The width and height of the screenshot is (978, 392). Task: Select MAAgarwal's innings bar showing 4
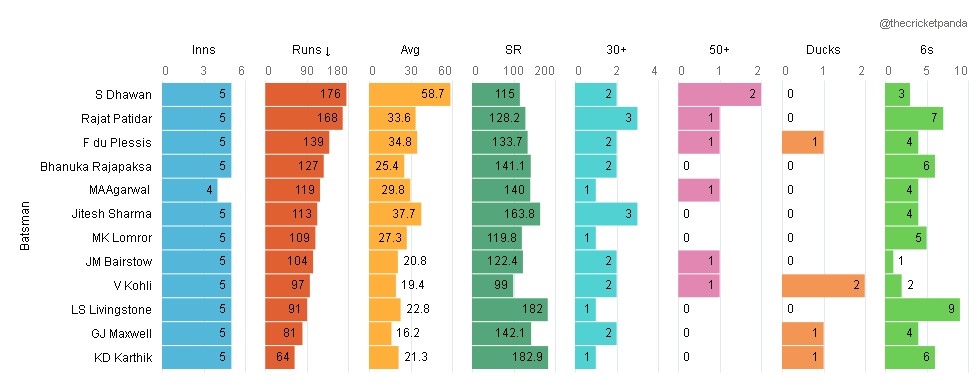coord(190,190)
